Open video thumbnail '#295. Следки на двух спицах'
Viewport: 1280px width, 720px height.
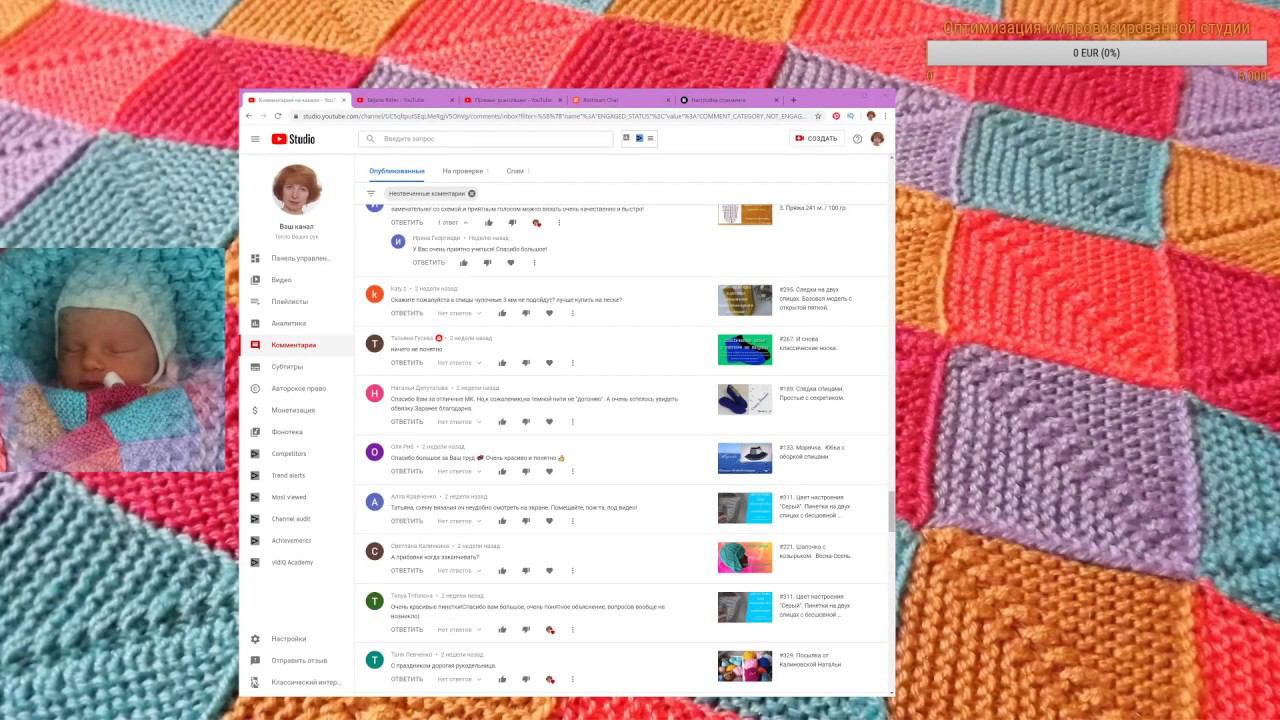click(x=745, y=300)
